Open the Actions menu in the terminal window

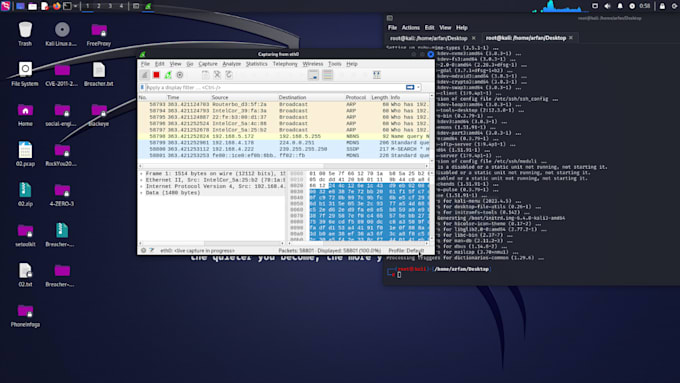tap(410, 28)
